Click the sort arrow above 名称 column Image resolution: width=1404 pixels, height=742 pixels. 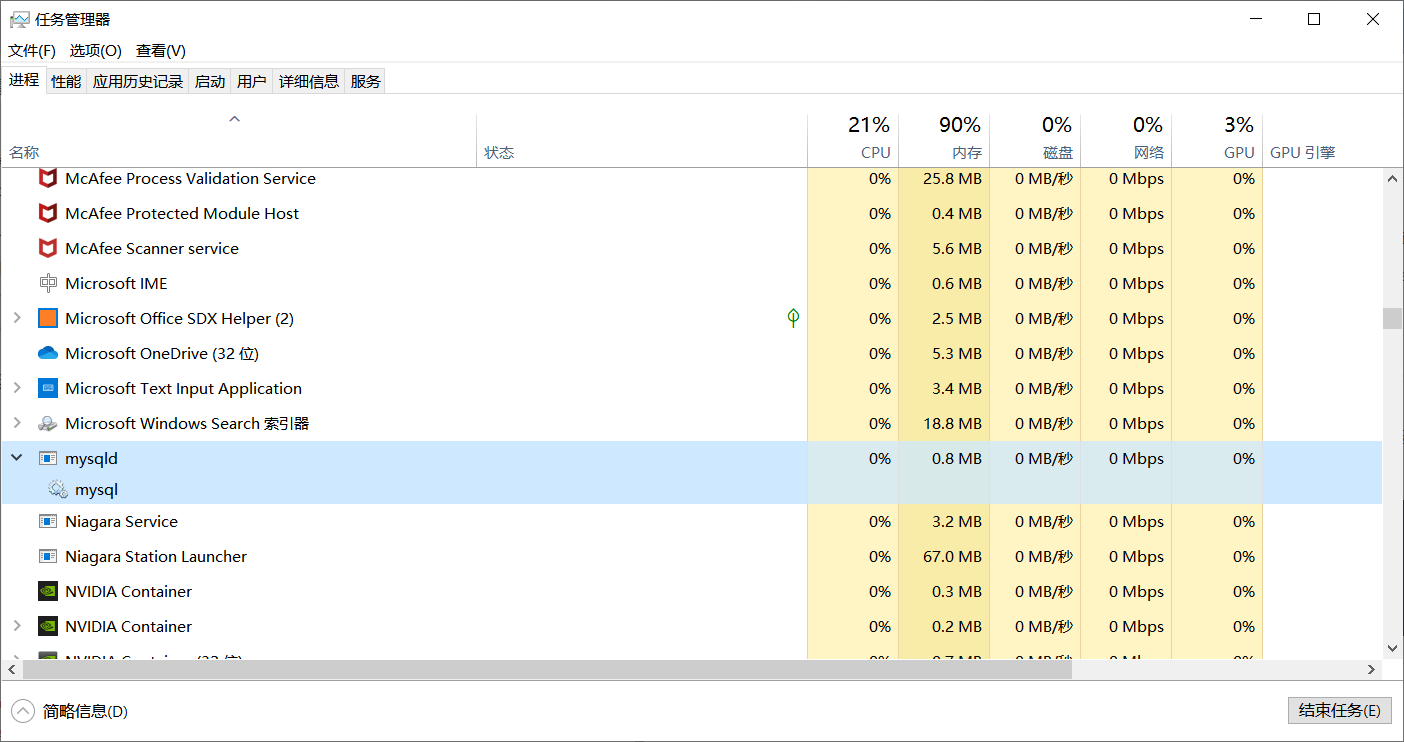(235, 119)
